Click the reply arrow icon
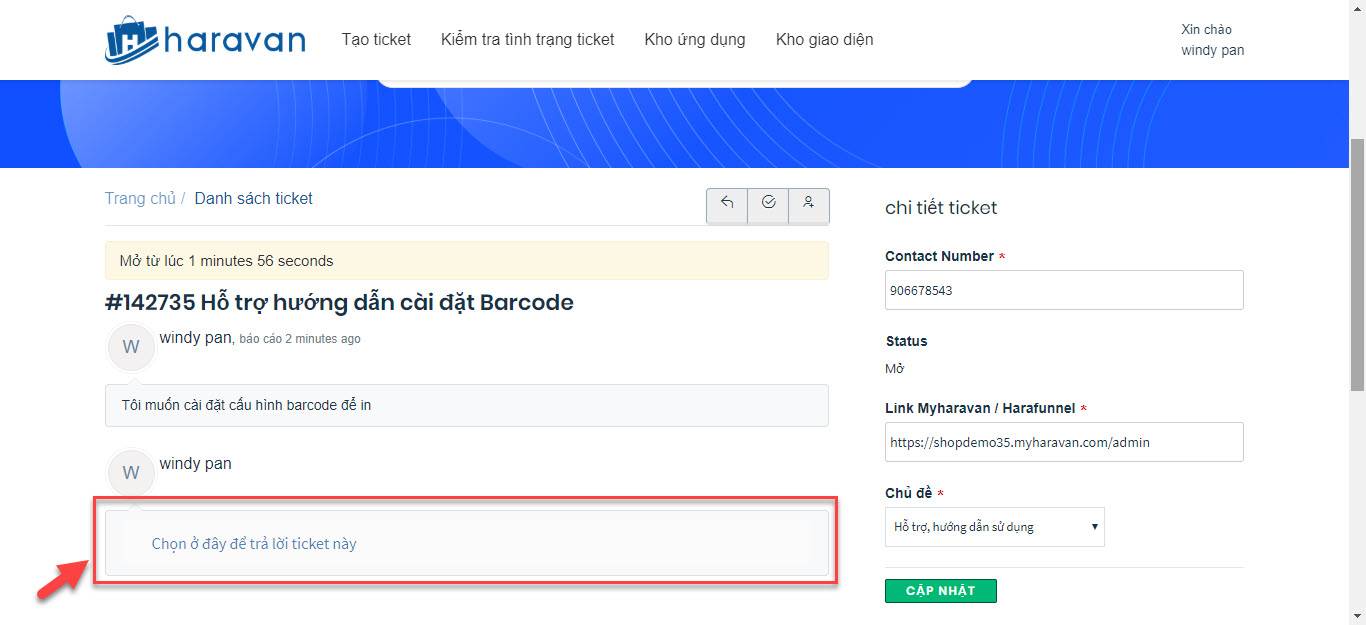 pos(727,203)
